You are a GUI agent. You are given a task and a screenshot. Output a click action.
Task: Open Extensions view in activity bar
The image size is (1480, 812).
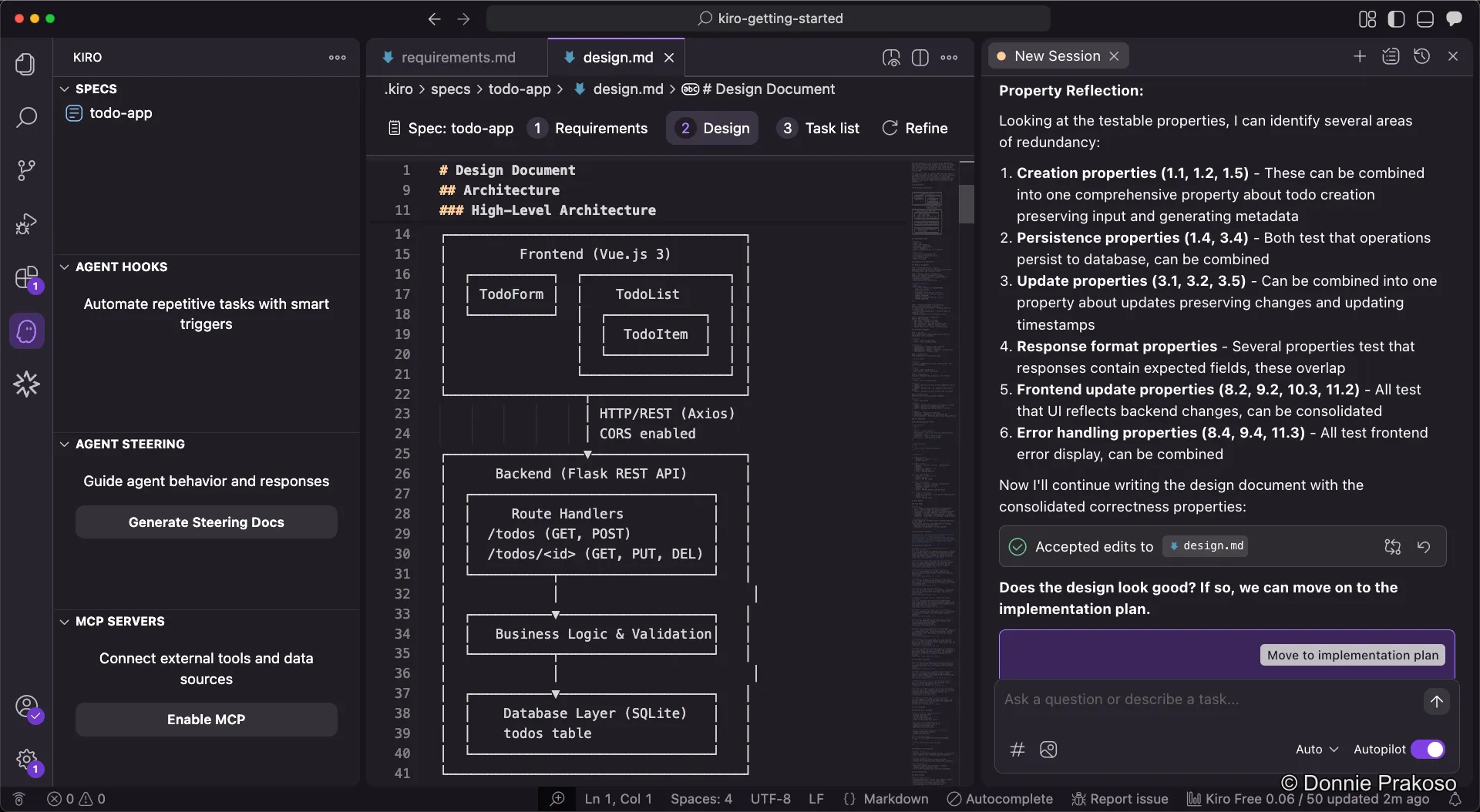[26, 277]
